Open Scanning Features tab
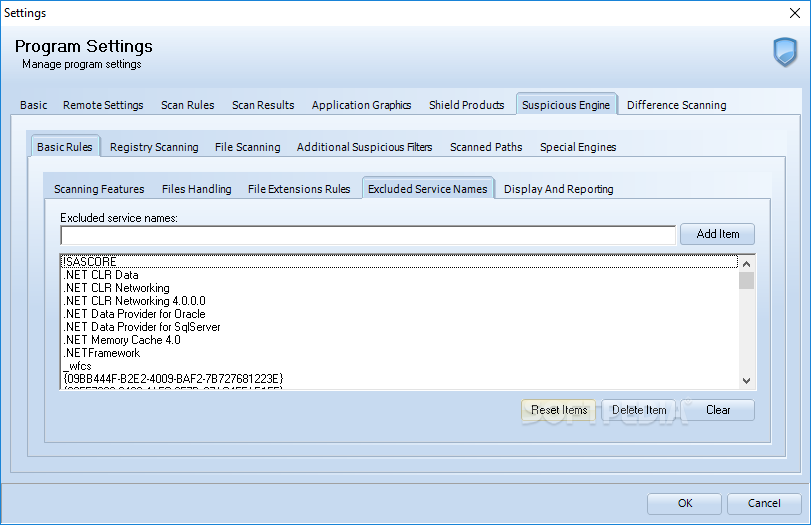Image resolution: width=811 pixels, height=525 pixels. tap(99, 189)
